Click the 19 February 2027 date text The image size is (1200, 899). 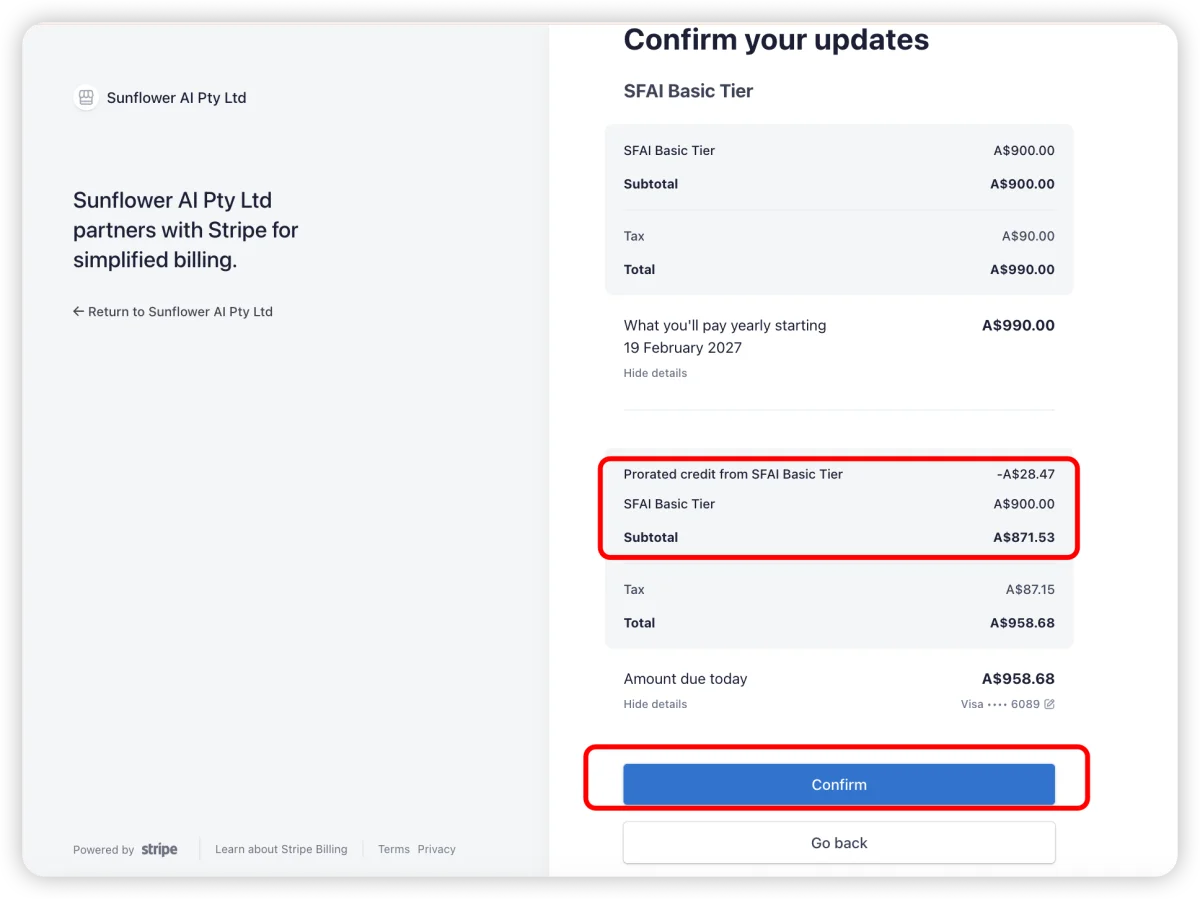point(683,348)
